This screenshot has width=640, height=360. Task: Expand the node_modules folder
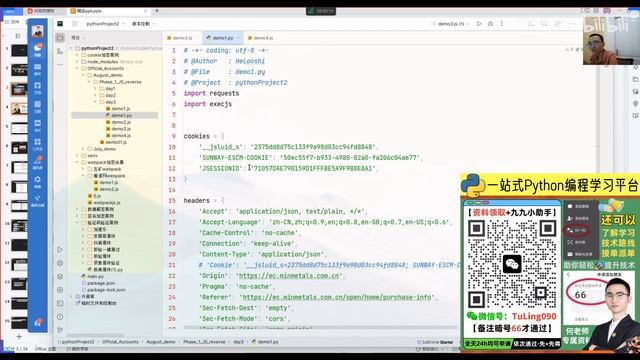tap(77, 62)
